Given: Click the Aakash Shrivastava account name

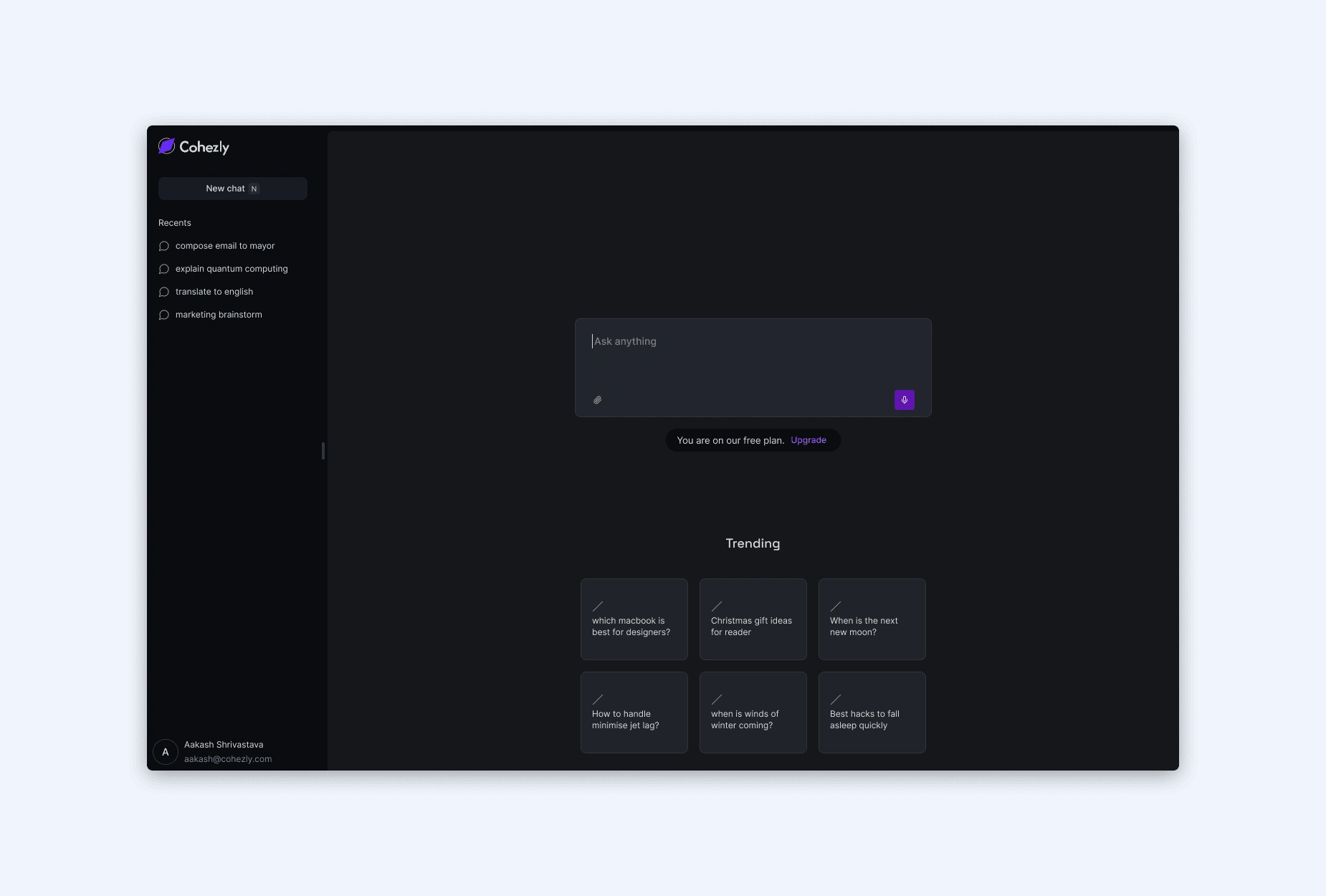Looking at the screenshot, I should (x=224, y=745).
